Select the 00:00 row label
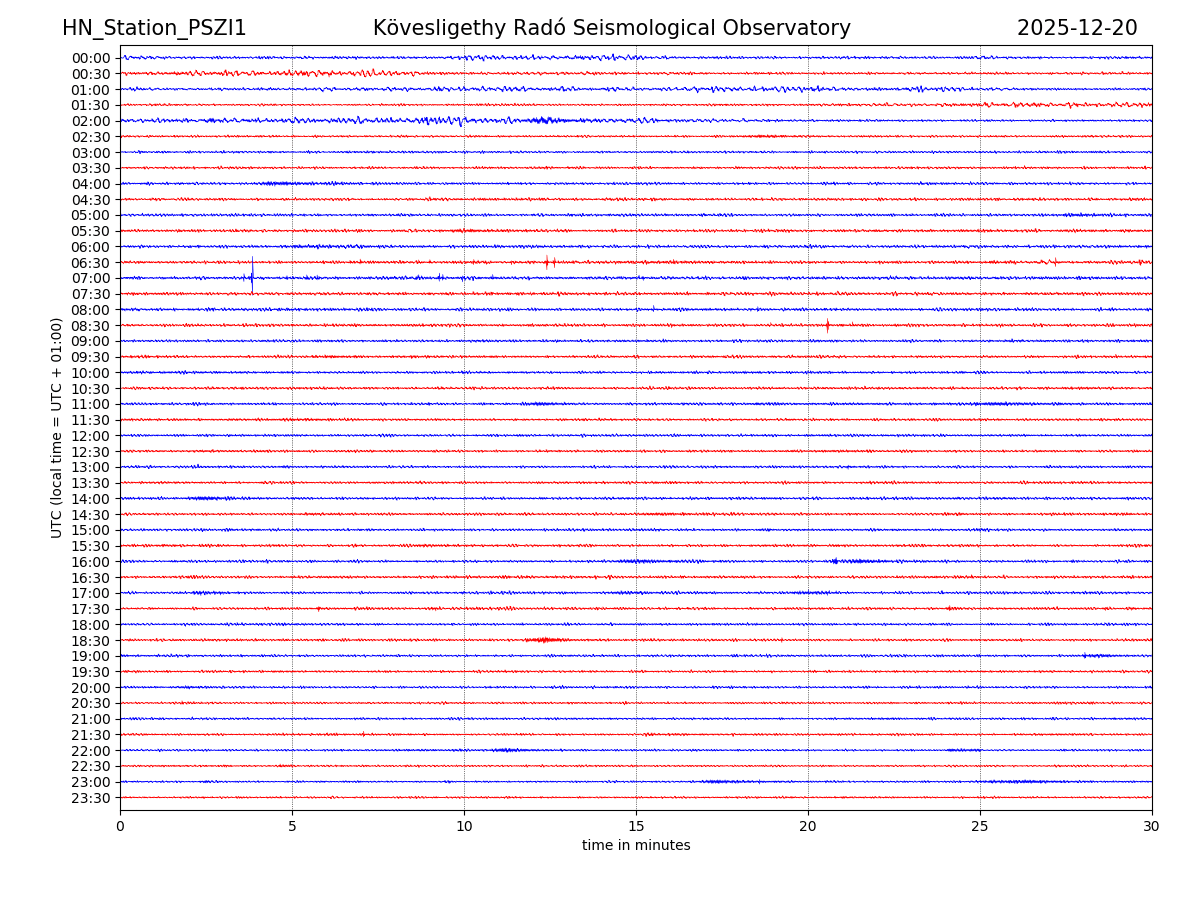This screenshot has width=1200, height=900. pyautogui.click(x=91, y=58)
